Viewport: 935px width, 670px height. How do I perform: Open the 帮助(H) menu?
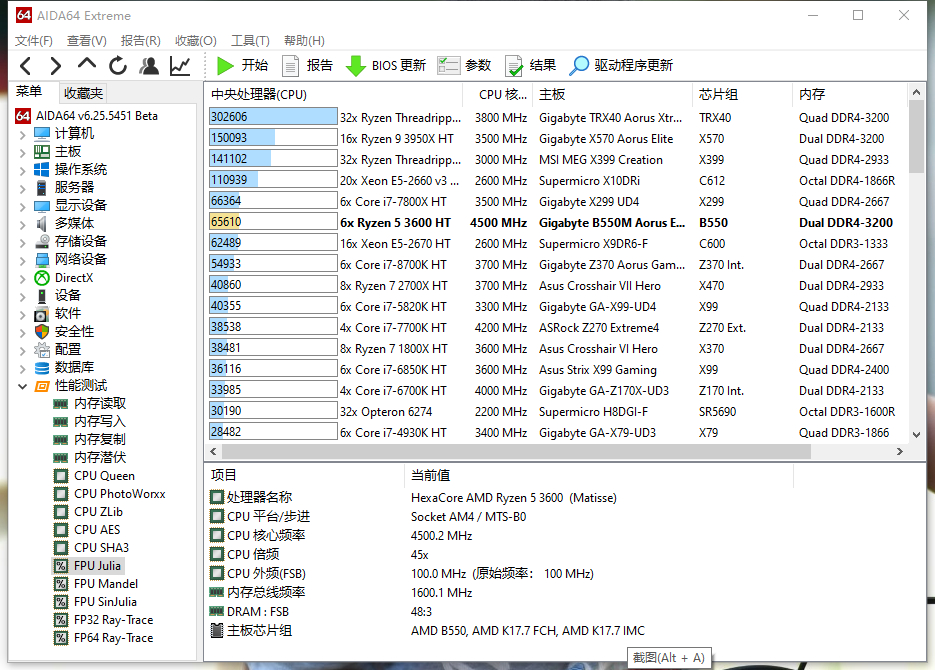304,41
